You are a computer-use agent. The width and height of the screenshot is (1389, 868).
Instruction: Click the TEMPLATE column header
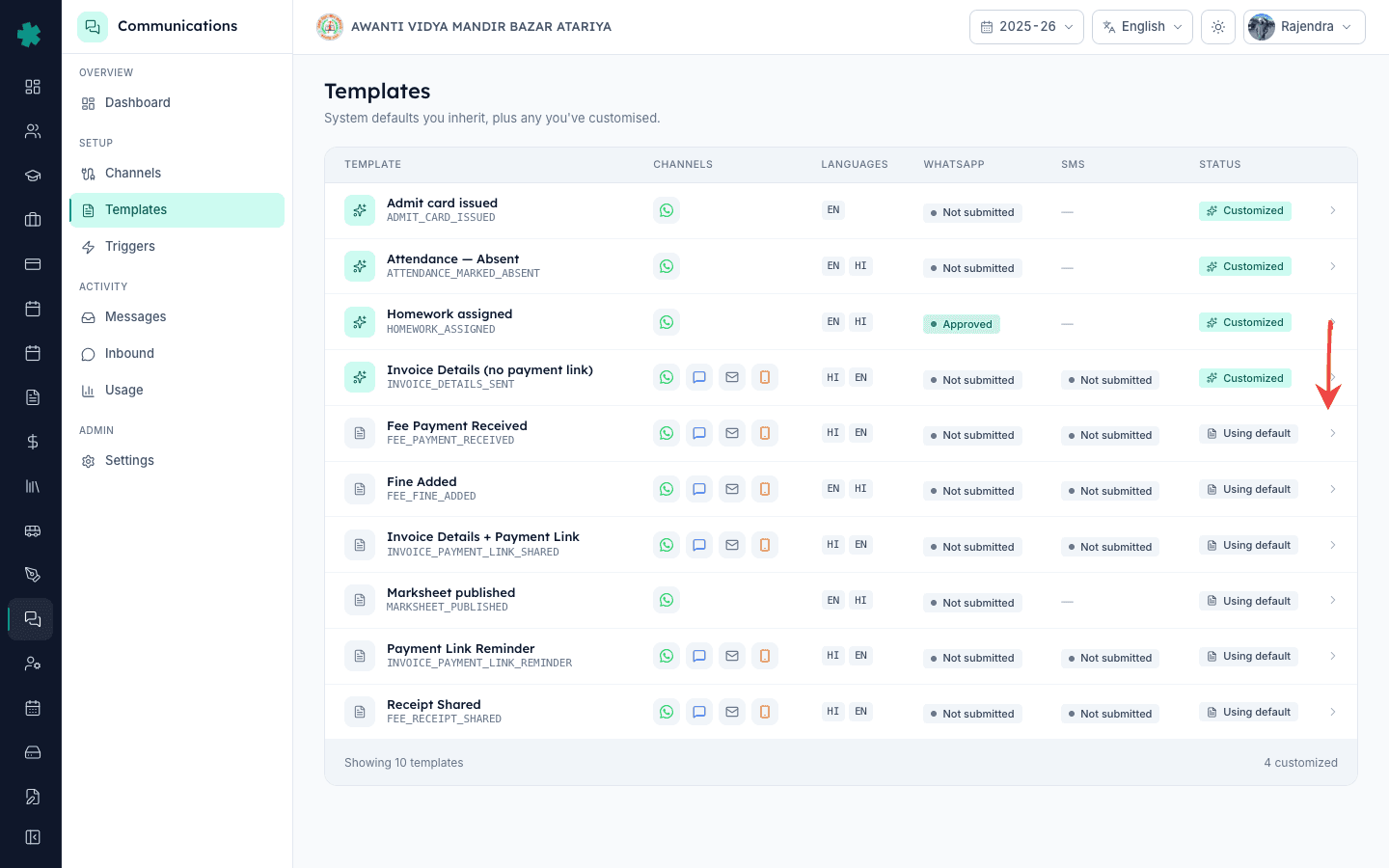pos(373,165)
